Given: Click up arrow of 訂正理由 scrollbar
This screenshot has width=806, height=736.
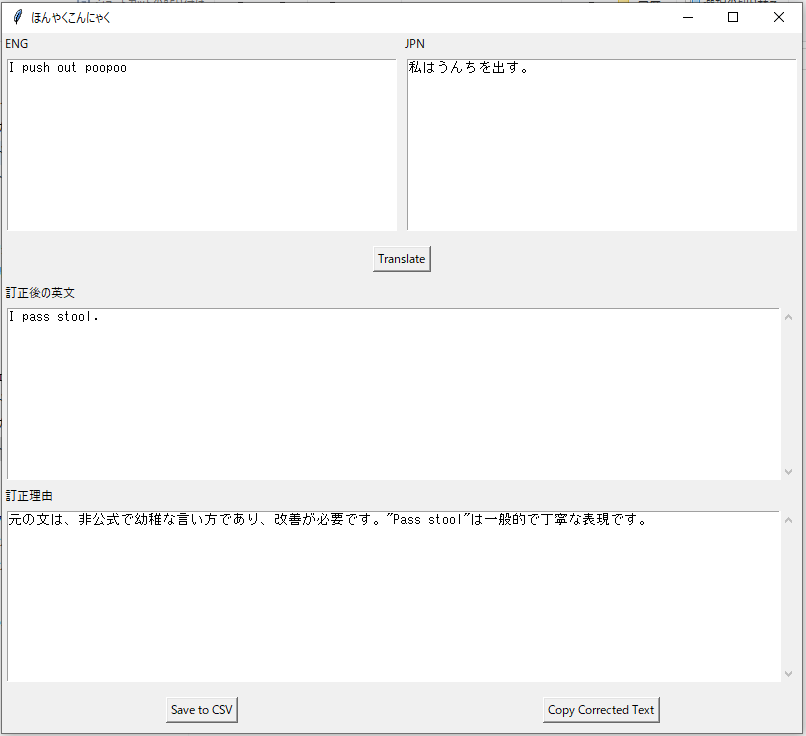Looking at the screenshot, I should point(789,520).
